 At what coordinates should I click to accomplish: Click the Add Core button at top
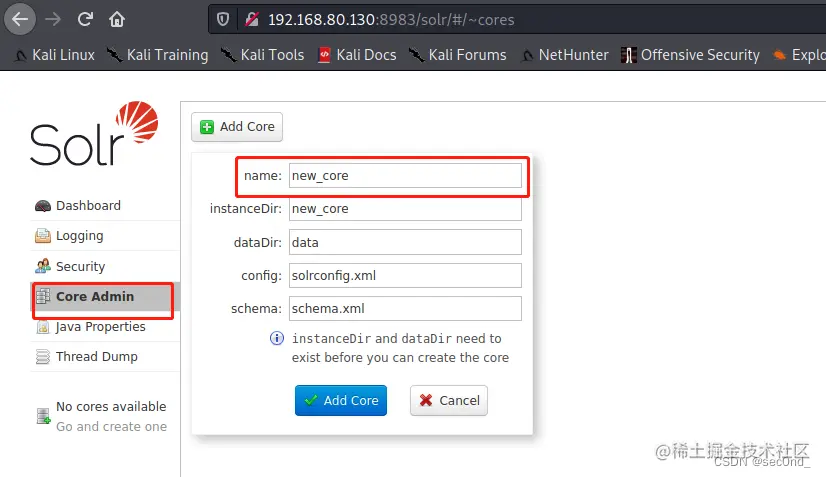click(237, 127)
